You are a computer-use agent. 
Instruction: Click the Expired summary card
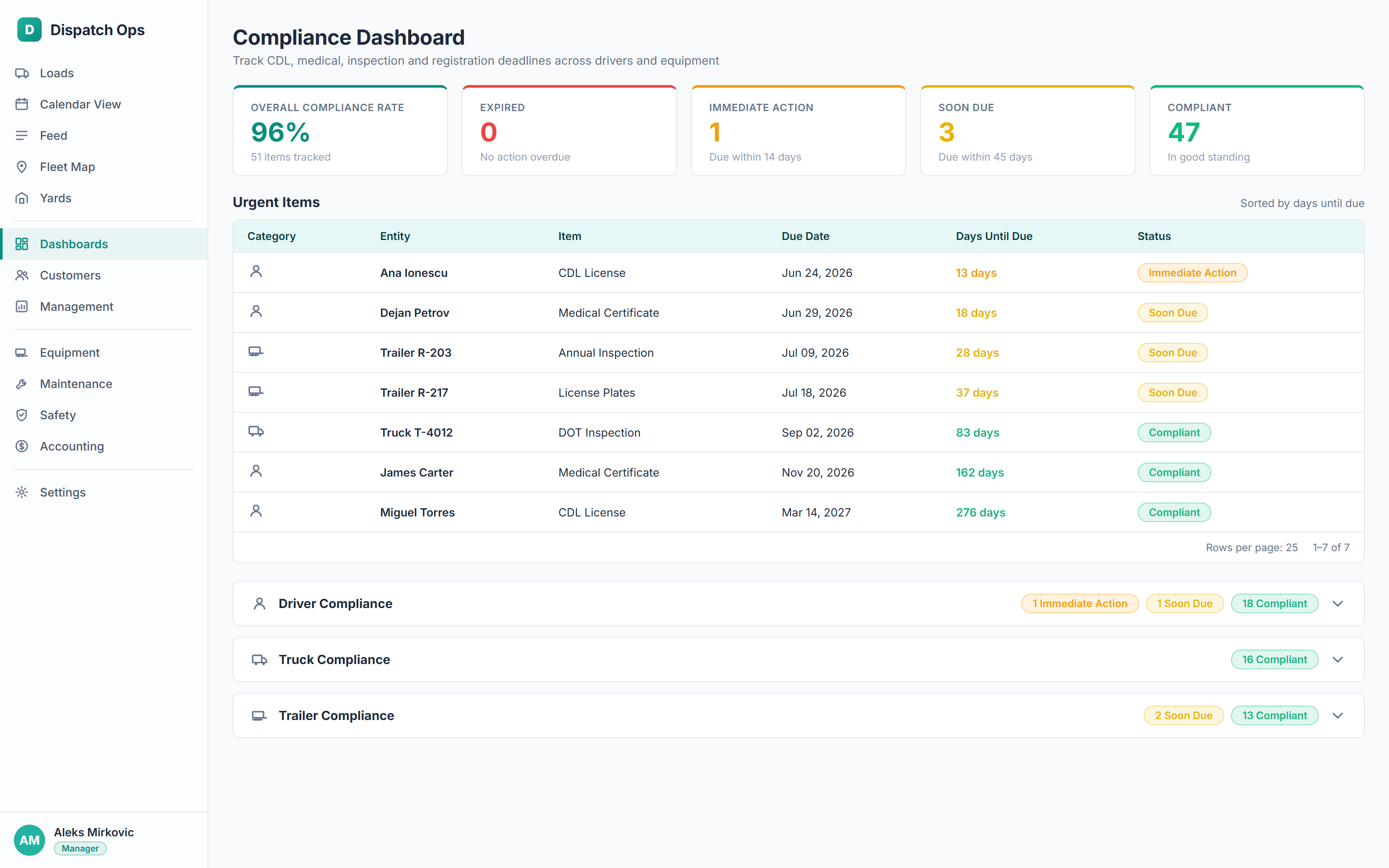coord(569,131)
